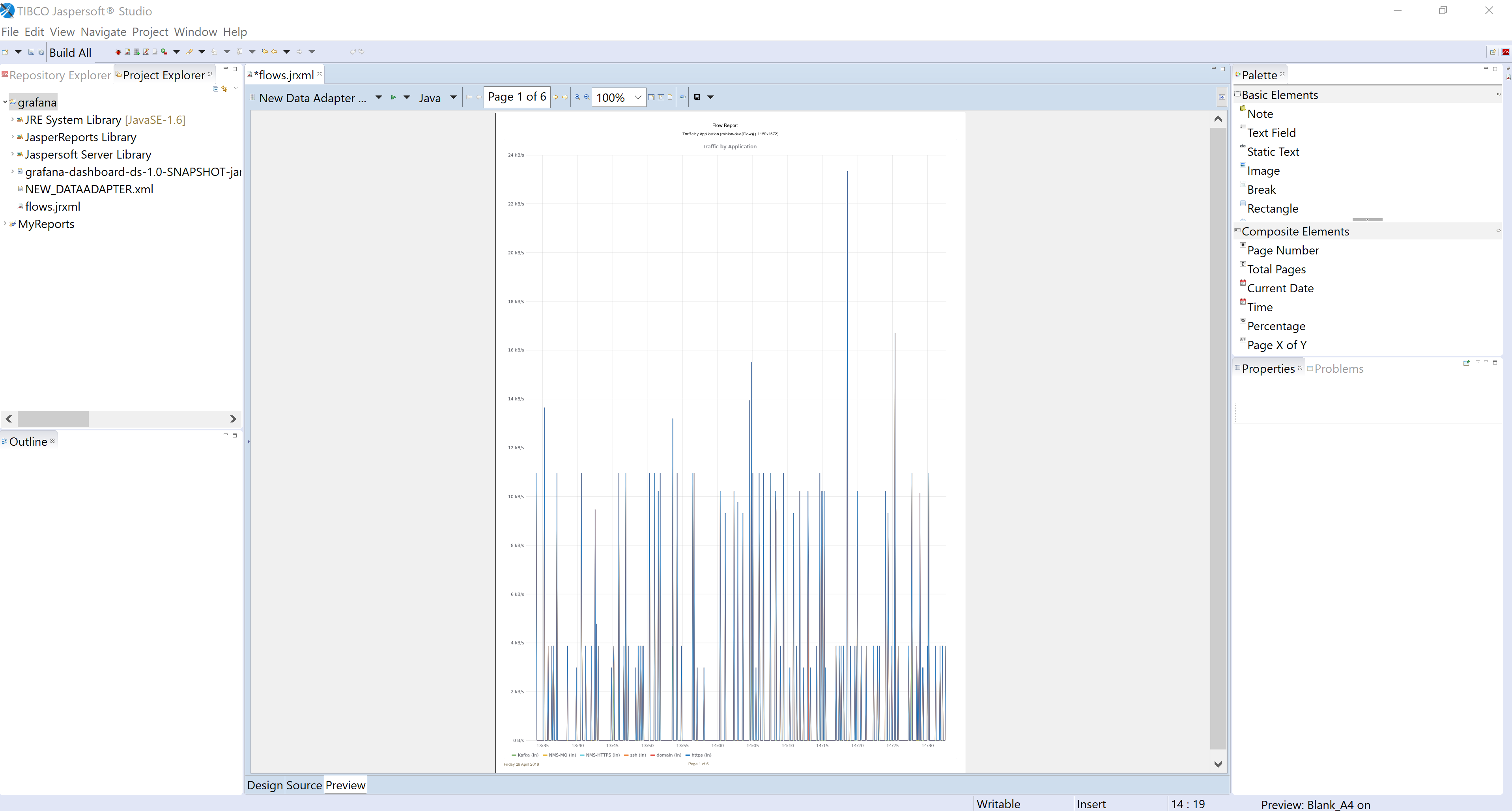Jump to last page arrow
This screenshot has width=1512, height=811.
[x=564, y=97]
